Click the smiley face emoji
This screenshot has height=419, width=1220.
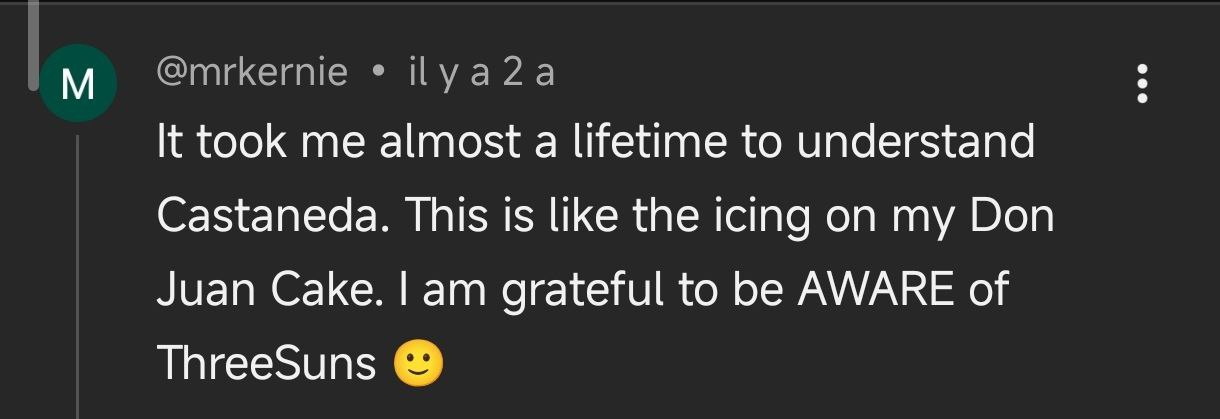click(x=419, y=364)
